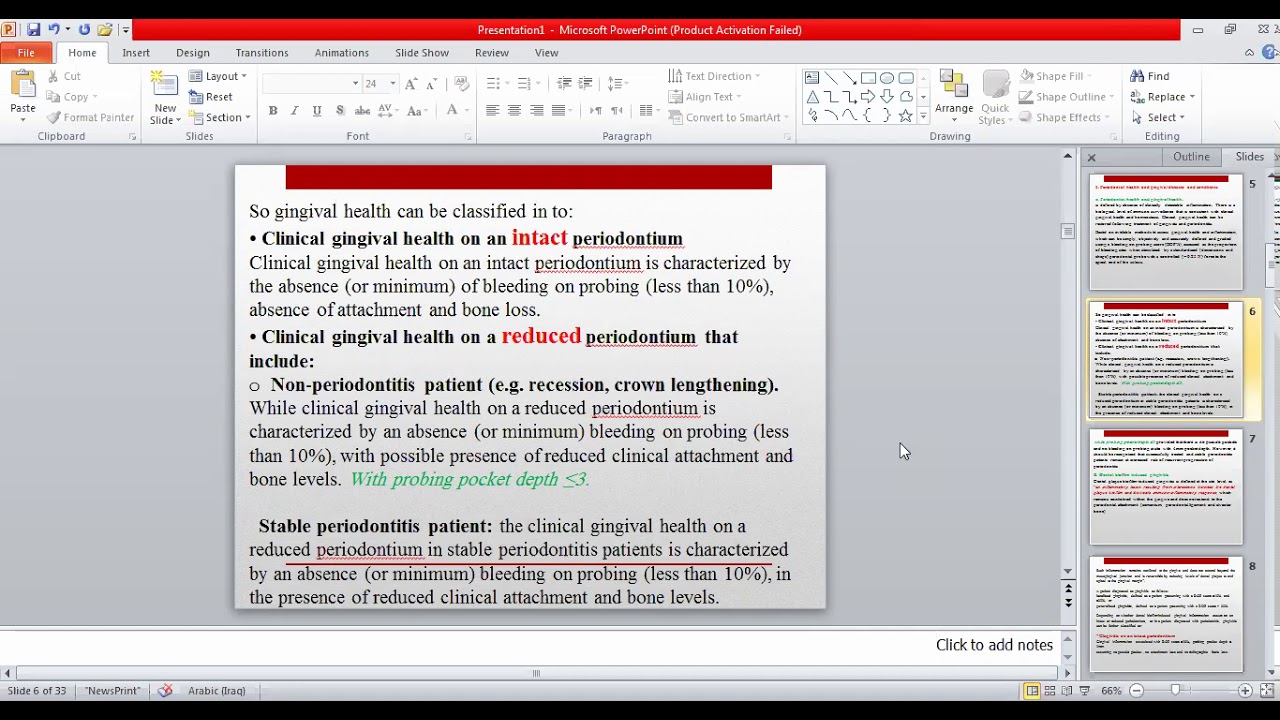Select the Rectangle shape in gallery

[x=868, y=78]
